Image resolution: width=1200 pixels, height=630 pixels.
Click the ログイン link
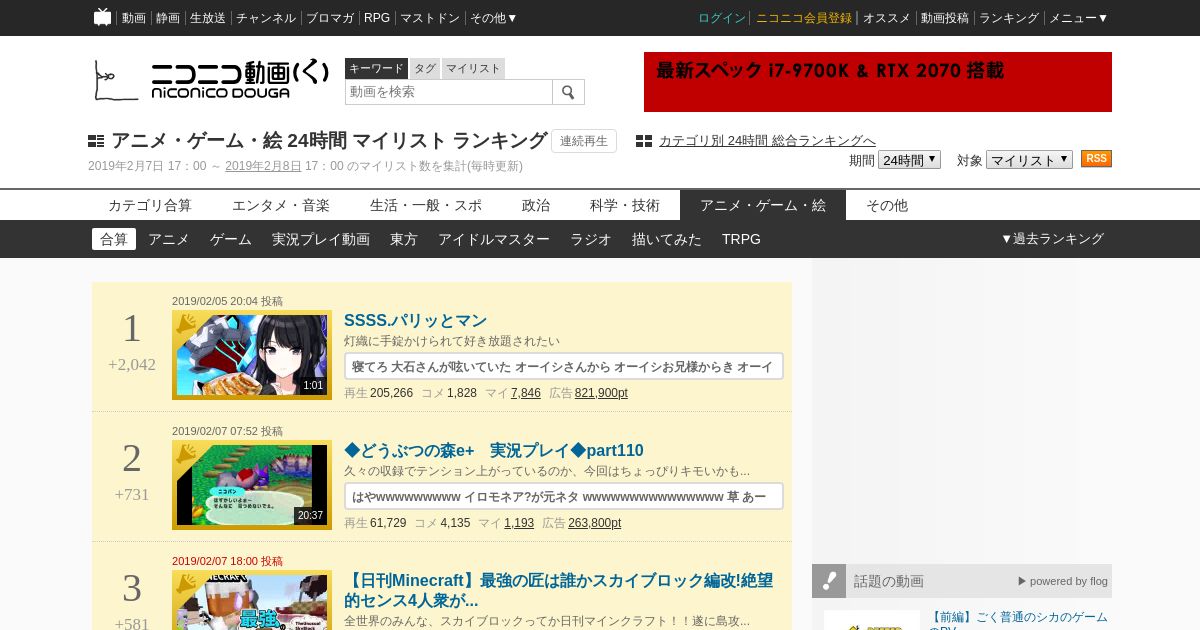722,18
